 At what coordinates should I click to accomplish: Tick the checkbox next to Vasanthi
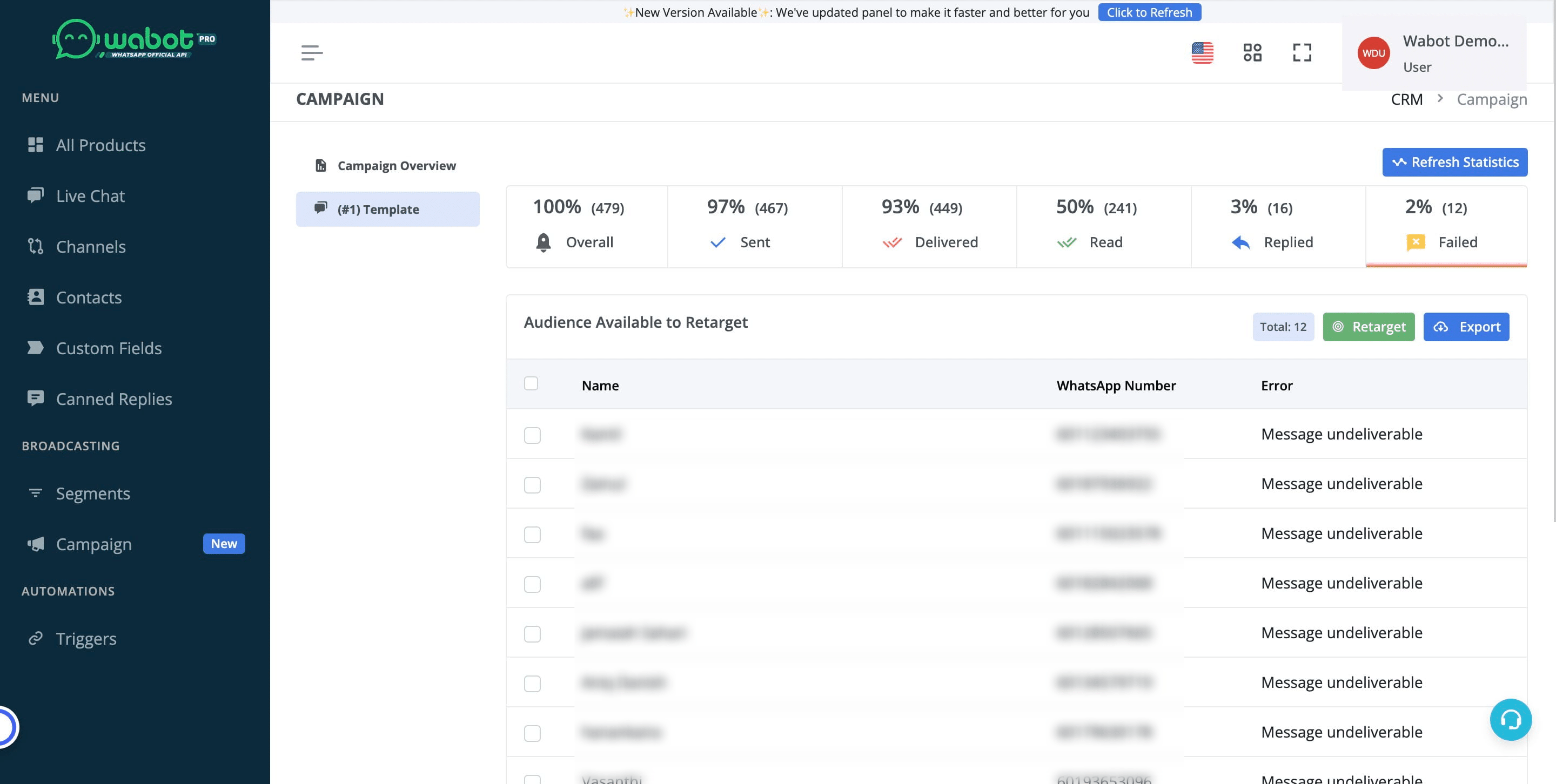[x=532, y=779]
